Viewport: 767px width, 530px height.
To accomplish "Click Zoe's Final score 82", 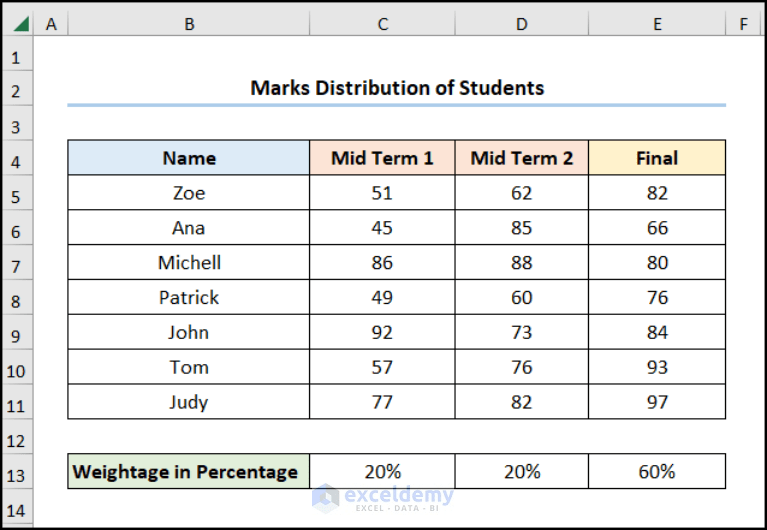I will pos(657,193).
